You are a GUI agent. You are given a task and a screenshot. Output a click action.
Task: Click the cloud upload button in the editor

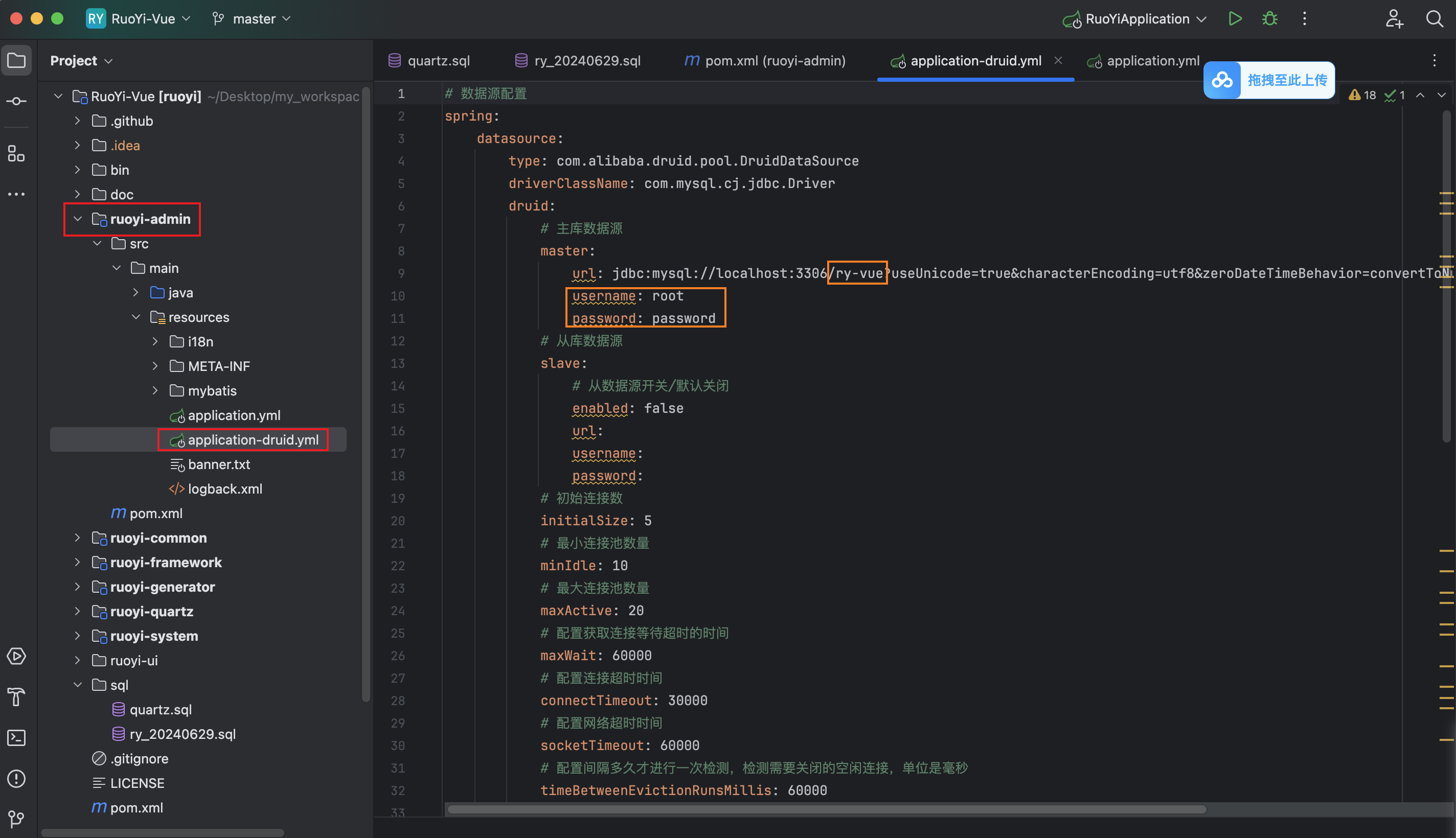coord(1268,80)
